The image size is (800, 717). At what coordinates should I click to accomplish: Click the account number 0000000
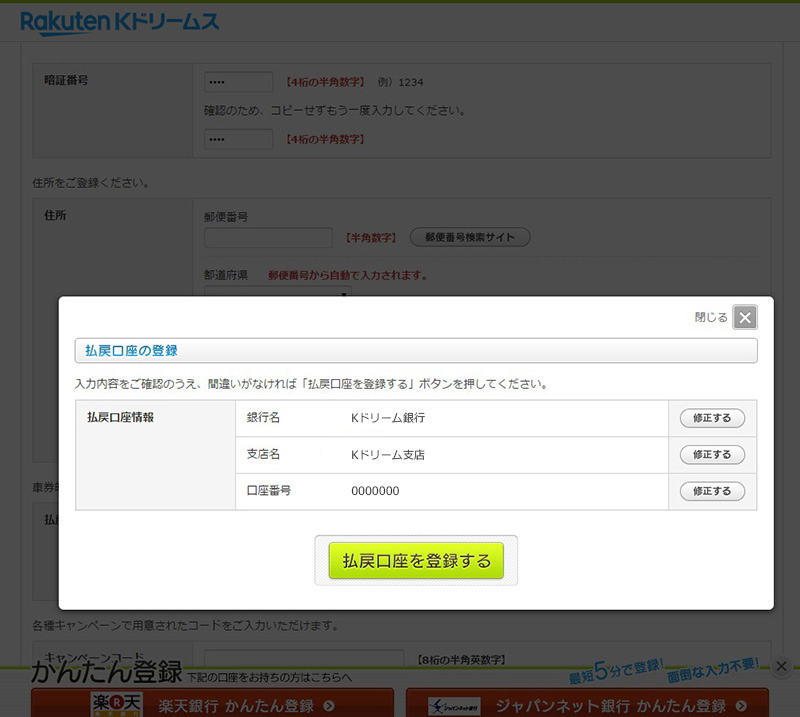pyautogui.click(x=375, y=491)
